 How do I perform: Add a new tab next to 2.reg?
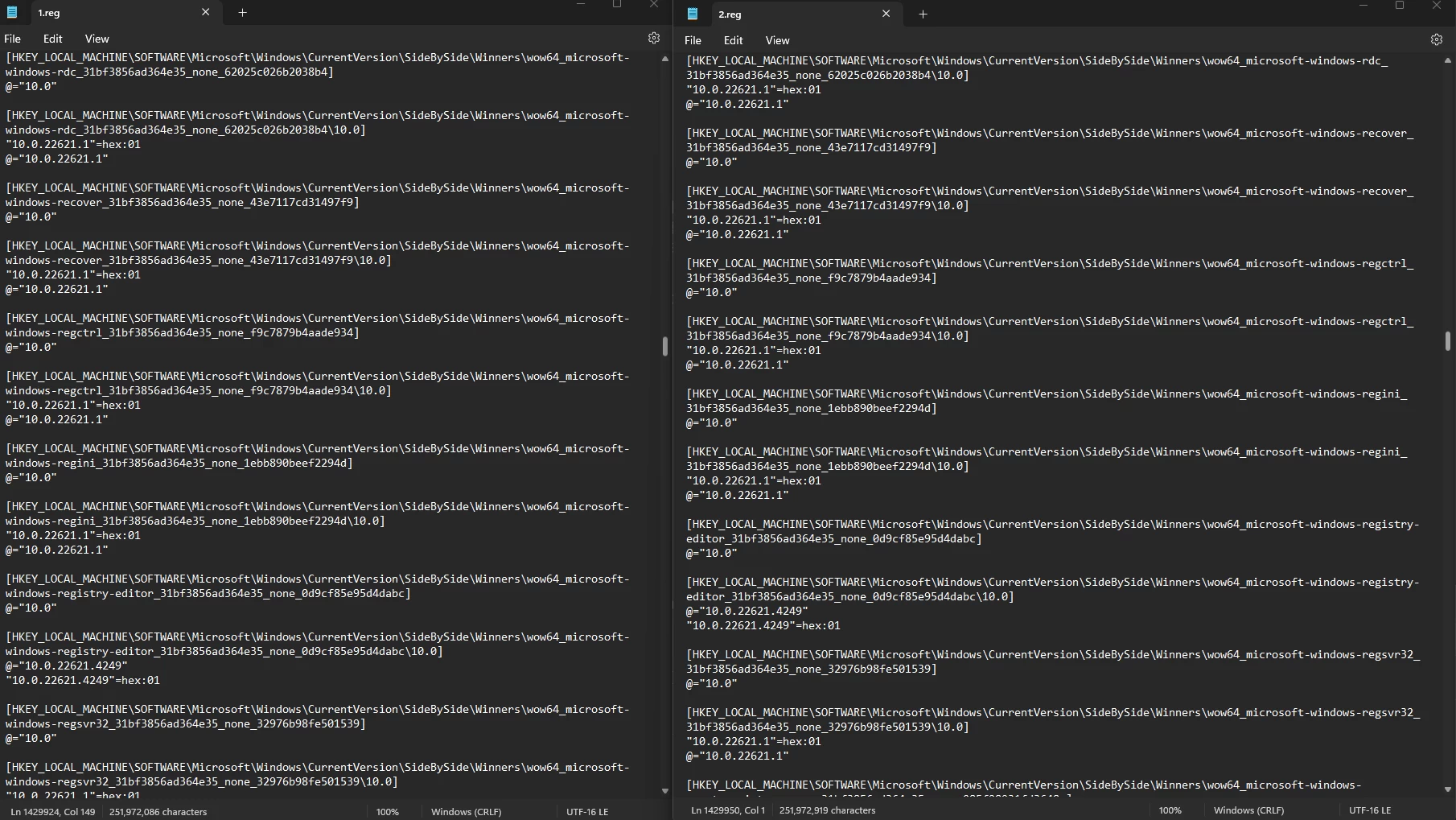[x=923, y=14]
